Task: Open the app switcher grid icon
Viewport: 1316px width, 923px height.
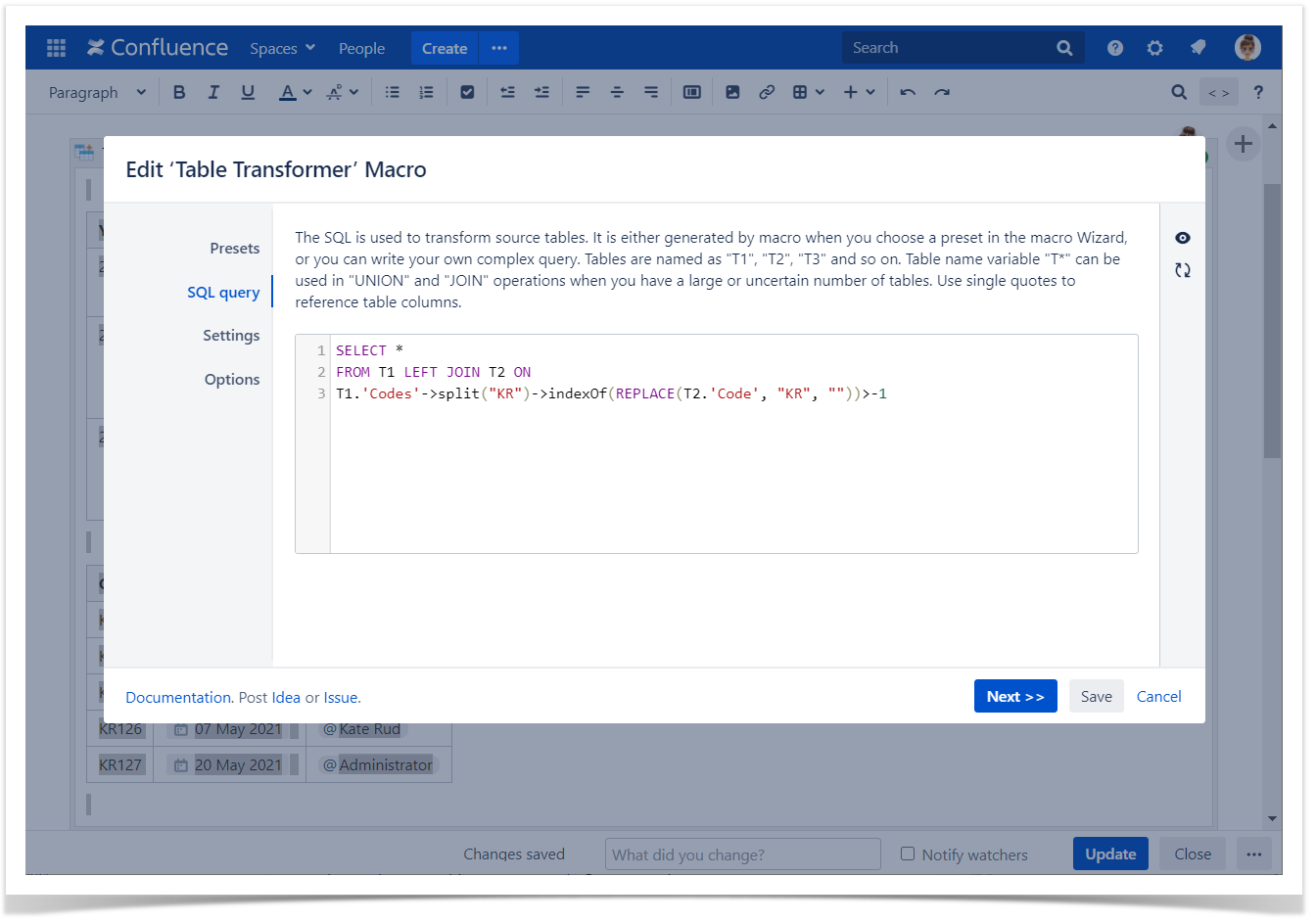Action: click(56, 48)
